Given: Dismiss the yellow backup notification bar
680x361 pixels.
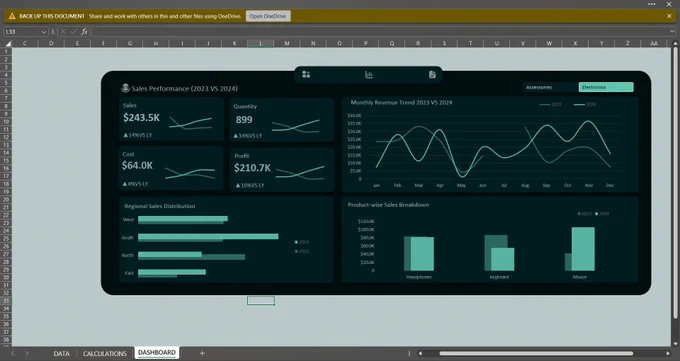Looking at the screenshot, I should tap(669, 16).
